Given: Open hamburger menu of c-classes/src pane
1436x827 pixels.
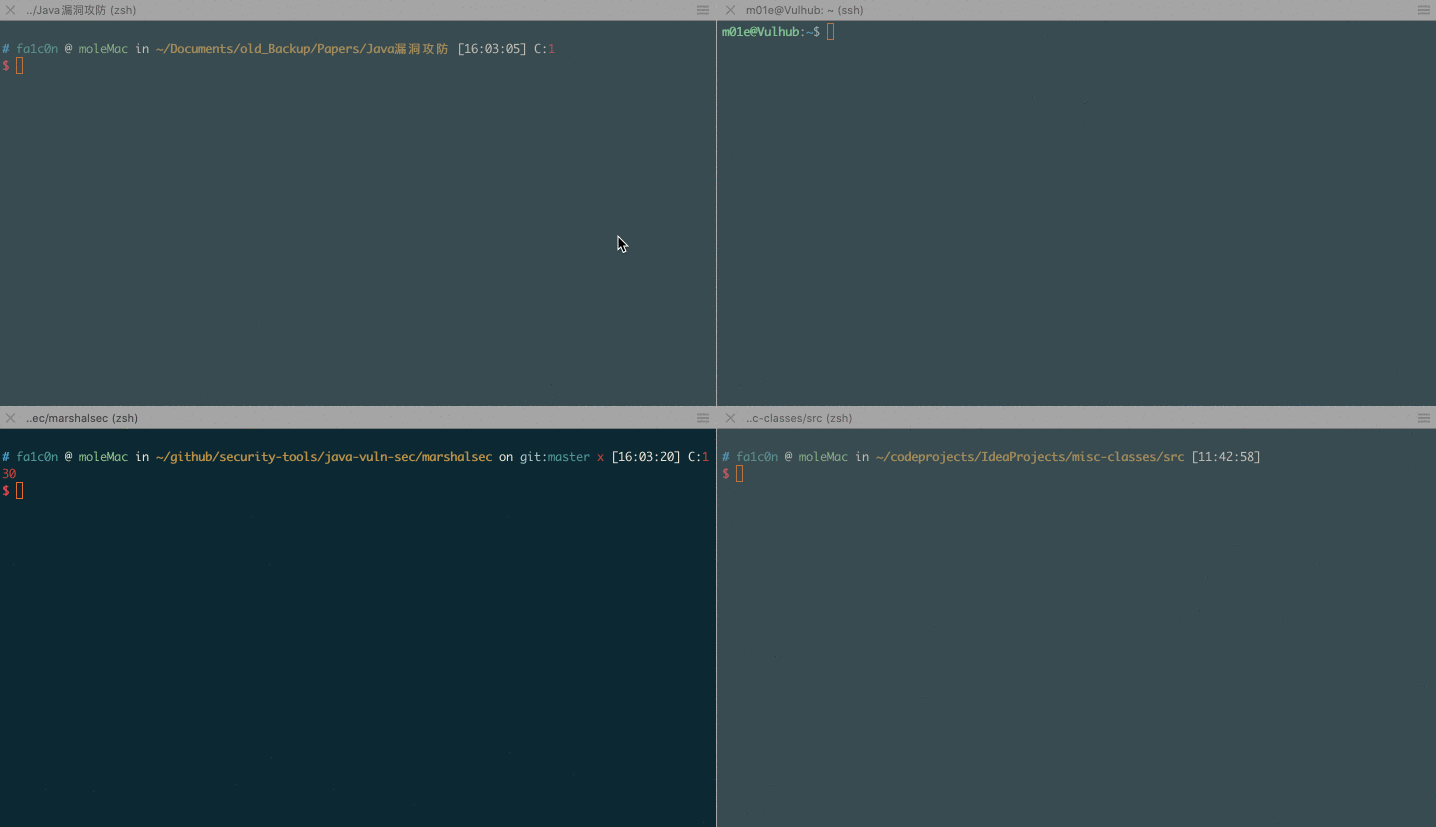Looking at the screenshot, I should pyautogui.click(x=1423, y=418).
